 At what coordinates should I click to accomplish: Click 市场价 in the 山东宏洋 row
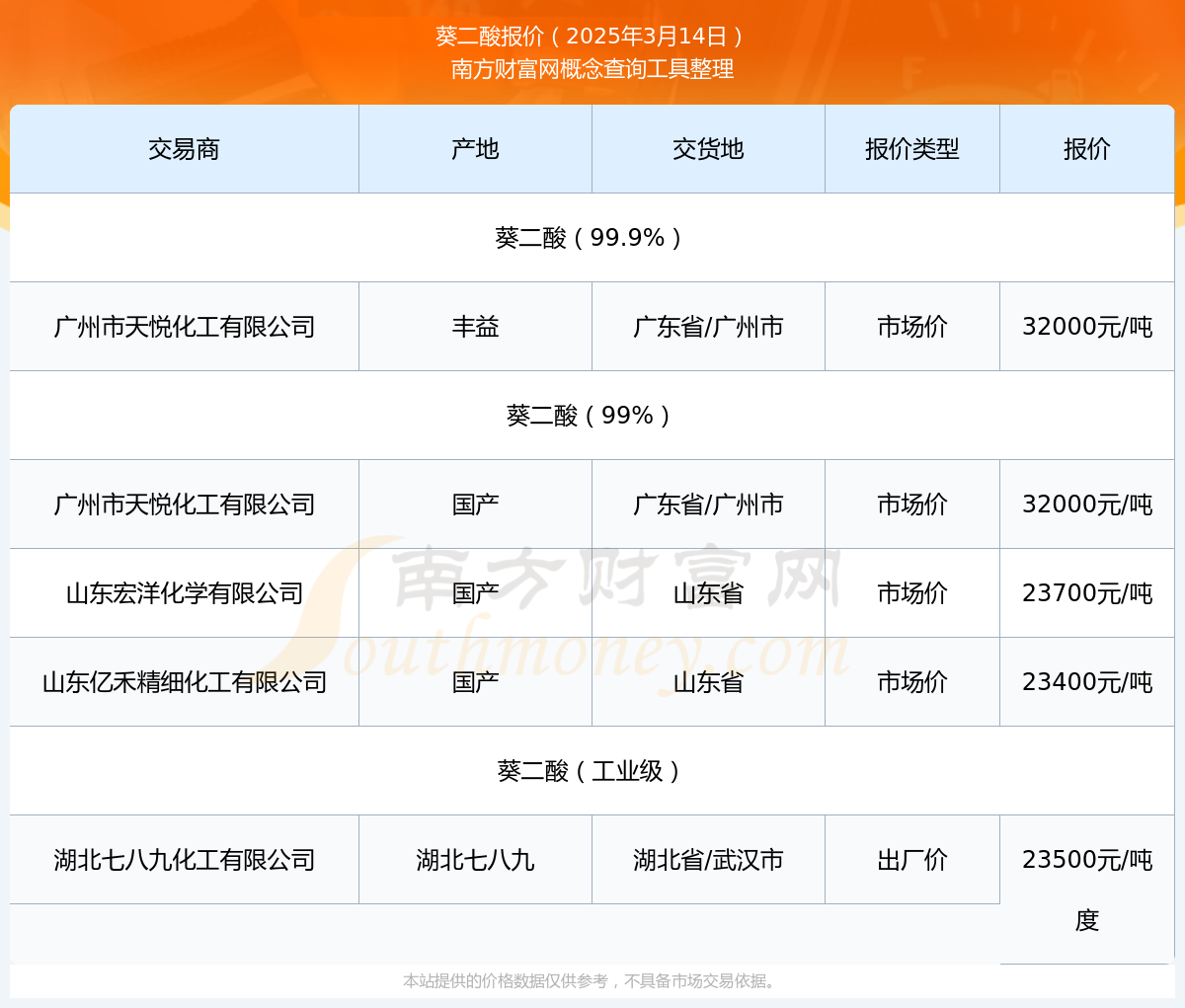[x=912, y=593]
